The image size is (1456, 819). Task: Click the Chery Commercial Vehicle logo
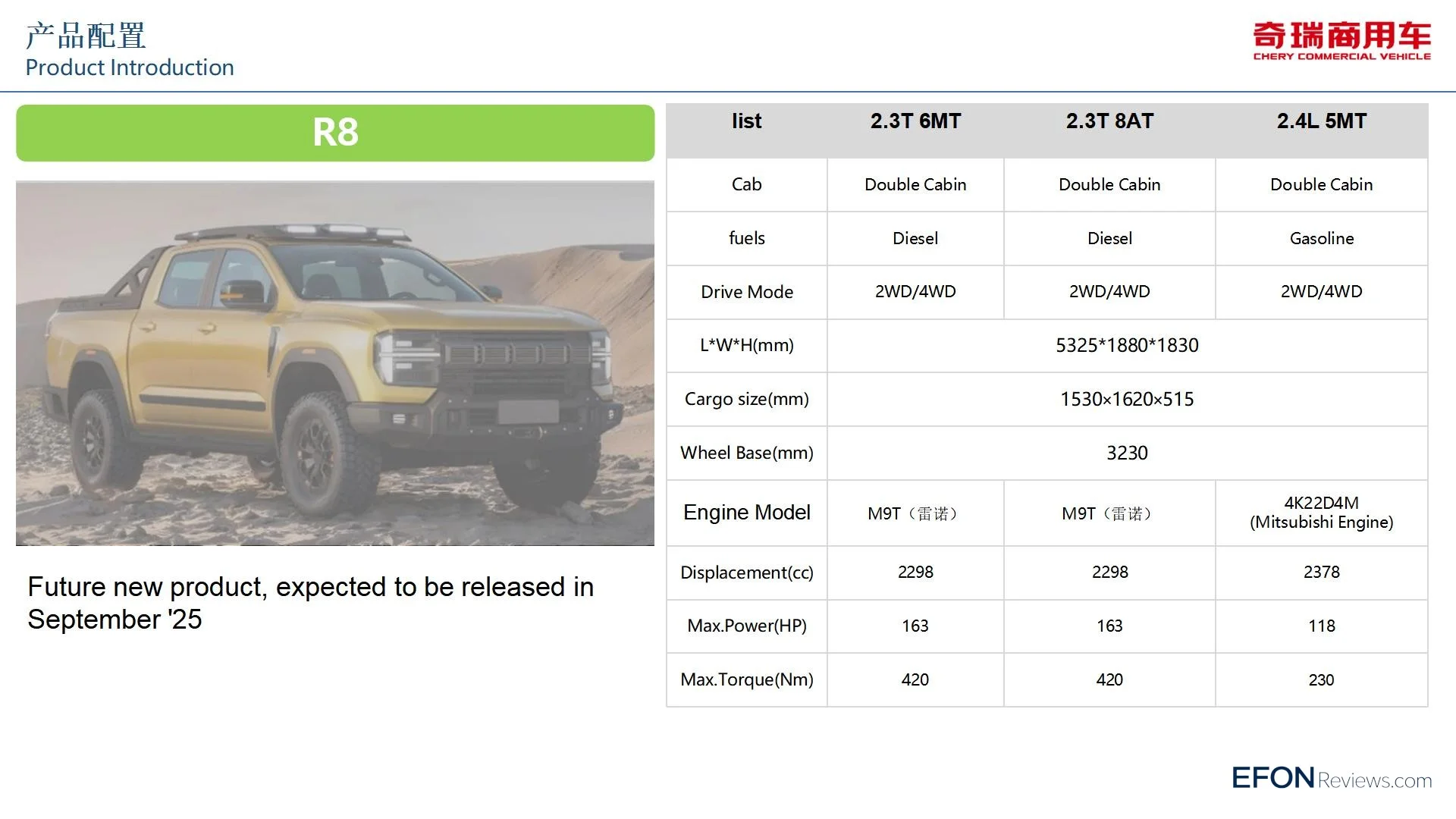[x=1341, y=41]
